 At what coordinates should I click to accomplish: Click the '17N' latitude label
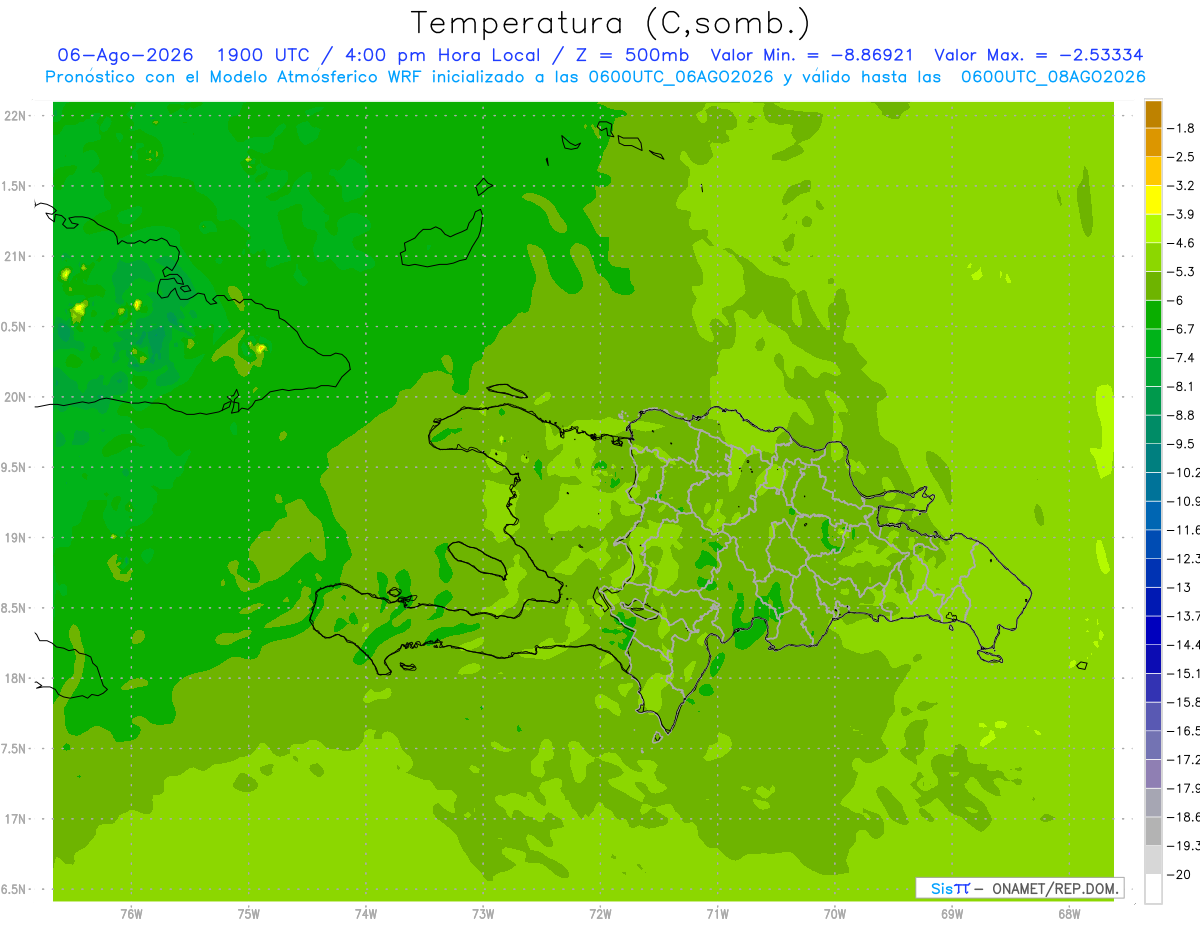pos(15,819)
